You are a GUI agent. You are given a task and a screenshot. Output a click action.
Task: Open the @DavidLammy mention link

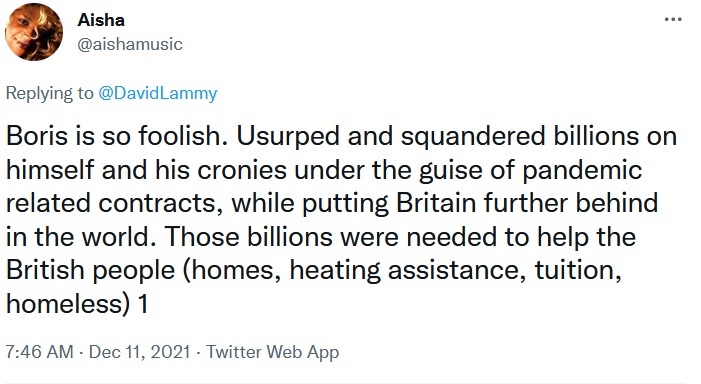(x=157, y=93)
